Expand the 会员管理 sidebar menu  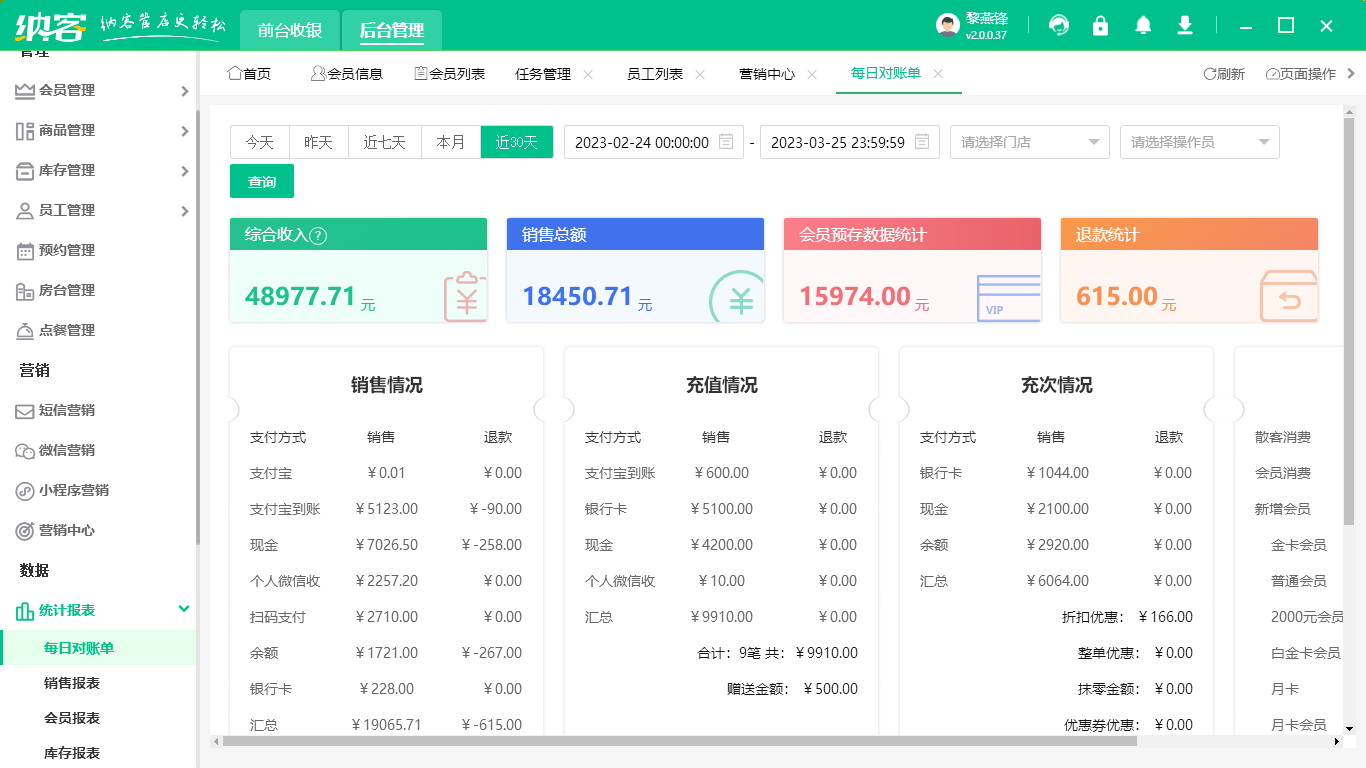(100, 90)
